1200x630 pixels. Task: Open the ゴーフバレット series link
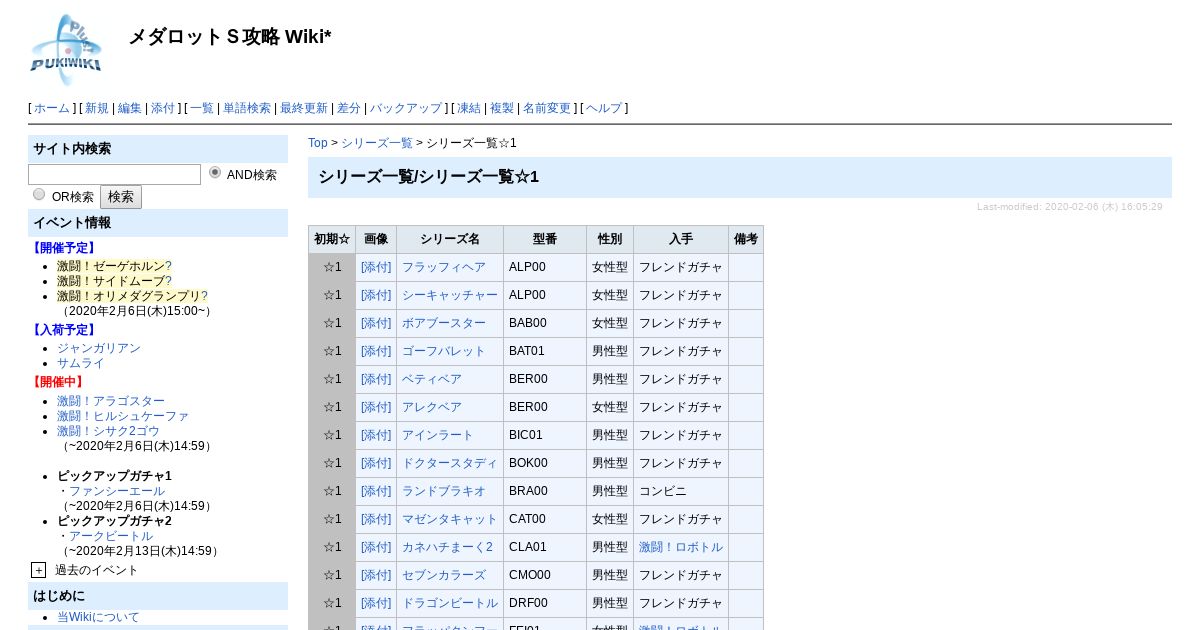[x=444, y=351]
